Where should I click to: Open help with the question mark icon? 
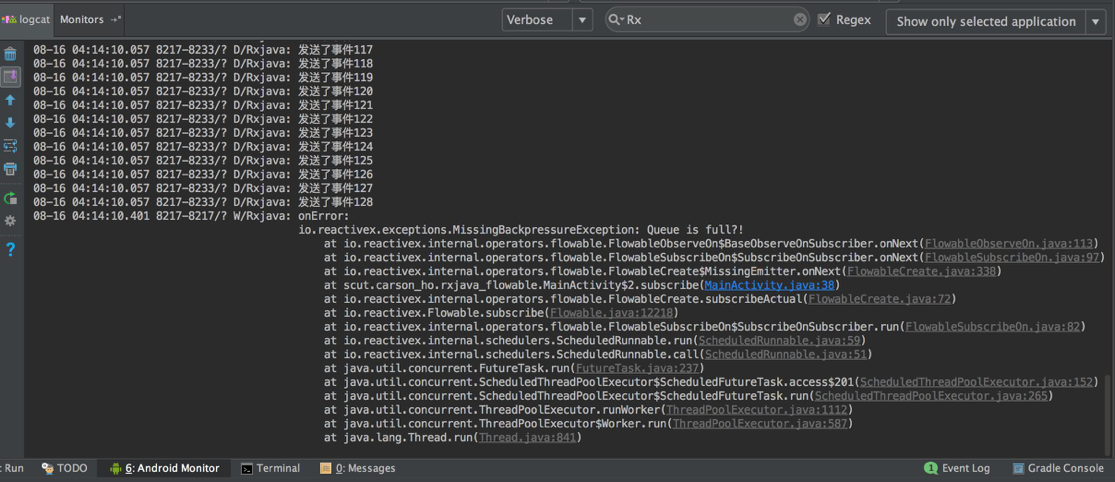tap(10, 250)
